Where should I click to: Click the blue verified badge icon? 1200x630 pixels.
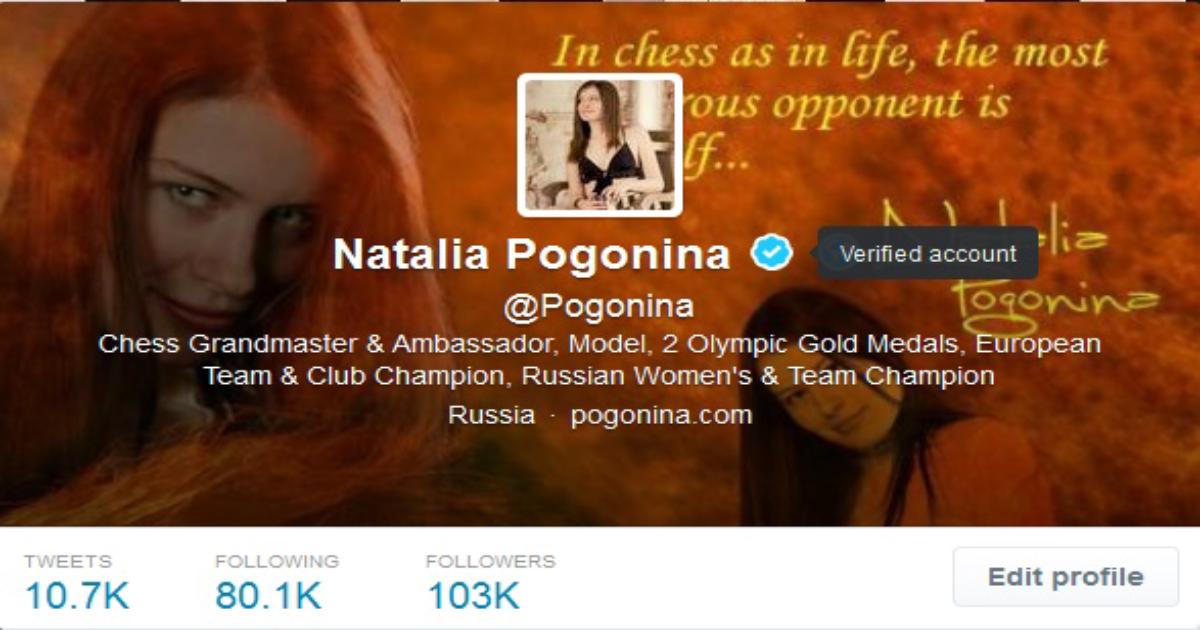click(772, 253)
